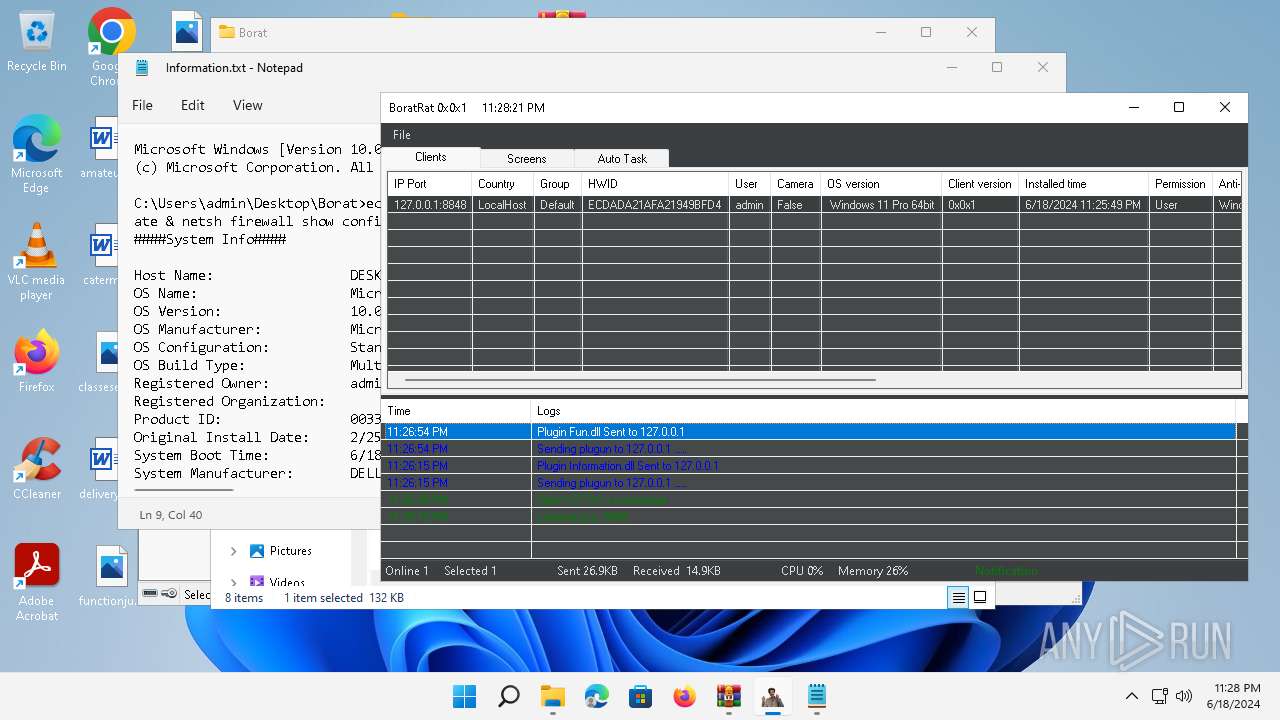1280x720 pixels.
Task: Open taskbar Search
Action: 508,696
